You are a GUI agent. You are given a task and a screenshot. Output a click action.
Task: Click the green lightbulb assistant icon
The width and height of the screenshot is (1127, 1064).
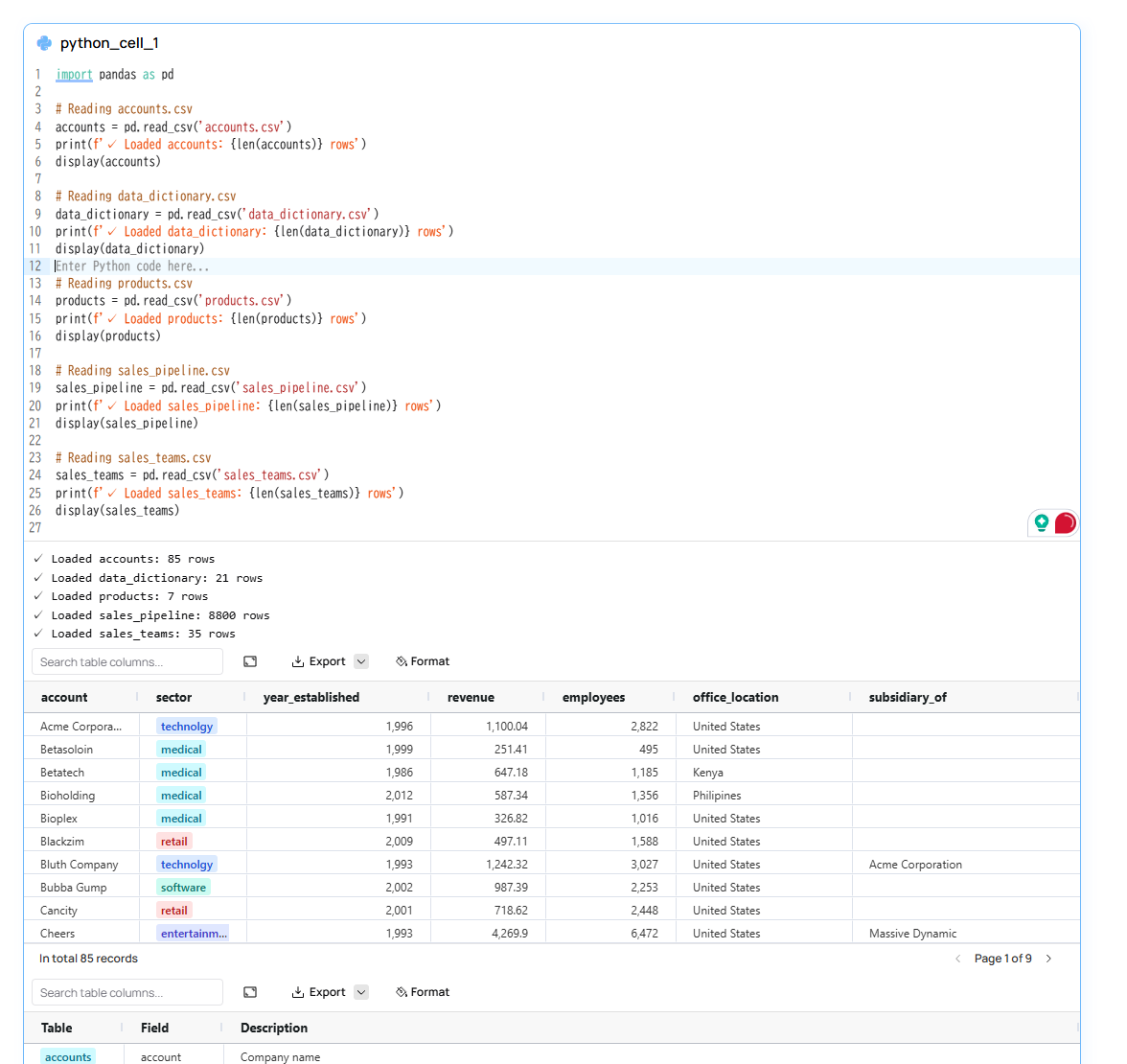coord(1042,522)
